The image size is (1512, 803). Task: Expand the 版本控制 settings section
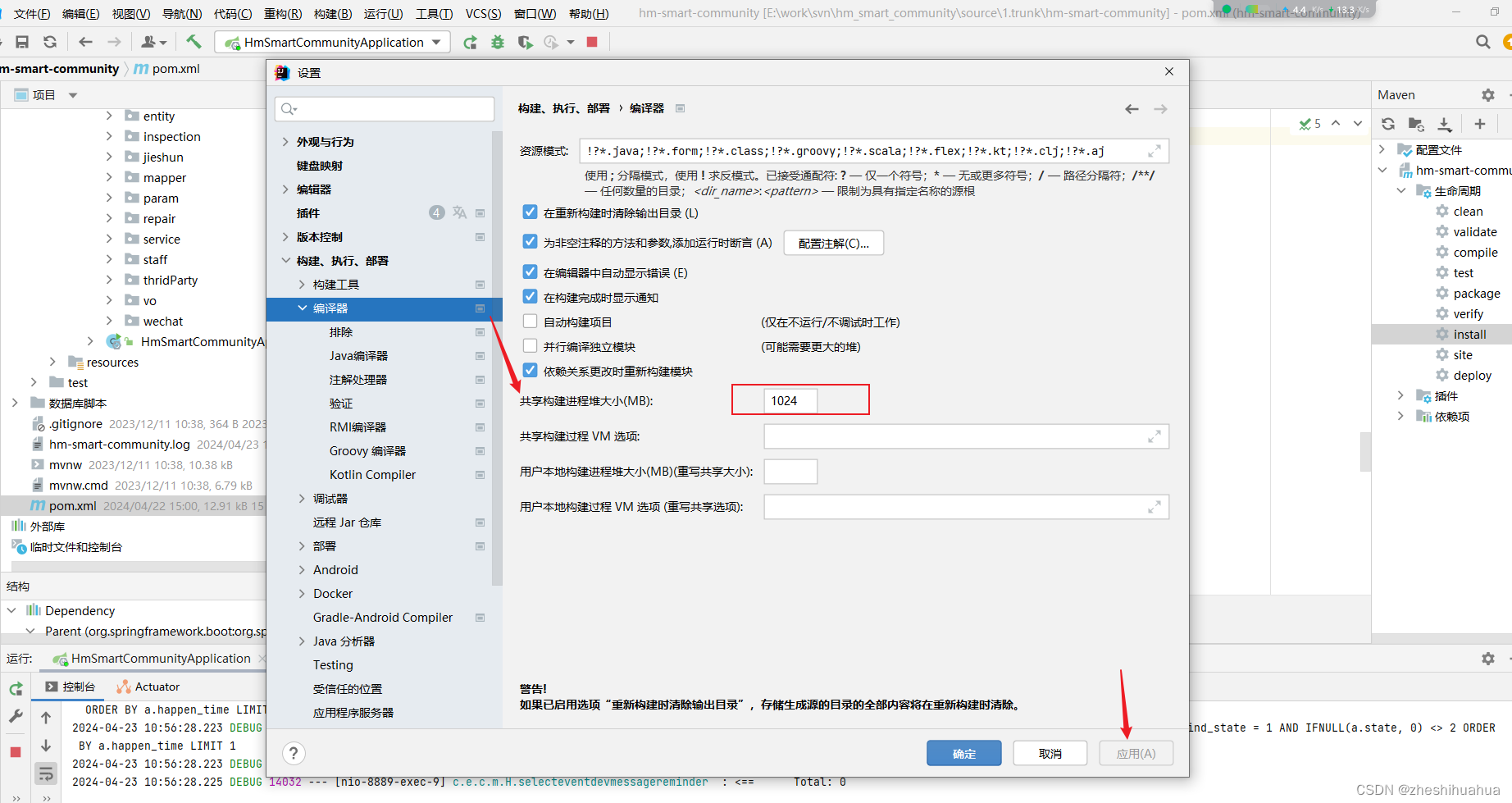[285, 237]
